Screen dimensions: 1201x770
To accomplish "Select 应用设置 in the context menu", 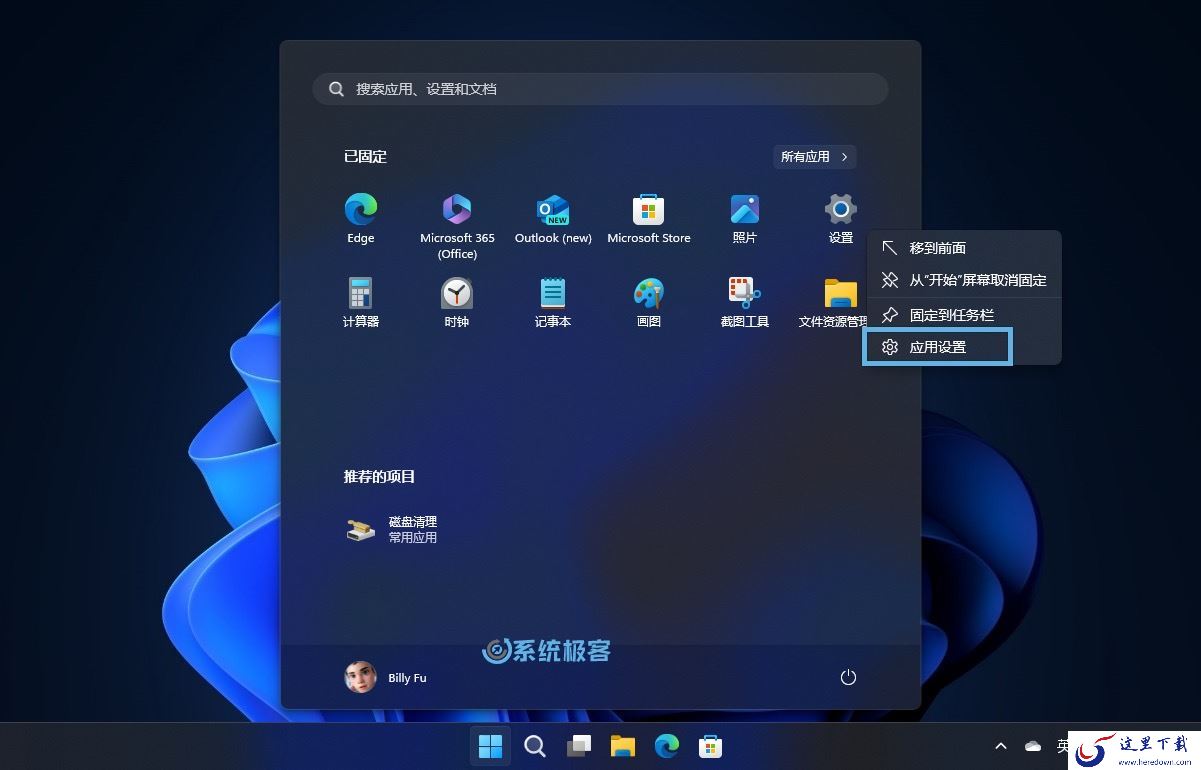I will 938,347.
